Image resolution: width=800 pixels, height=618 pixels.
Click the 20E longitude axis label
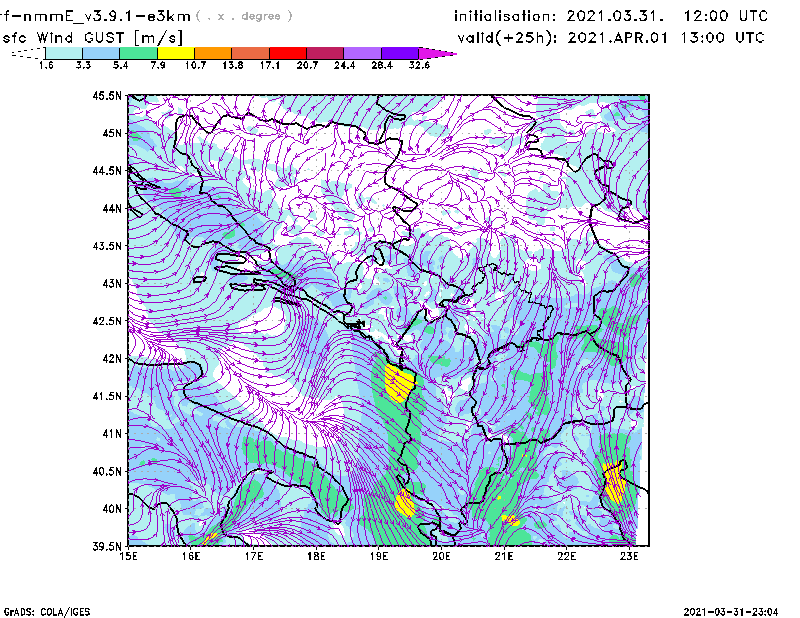pyautogui.click(x=441, y=556)
